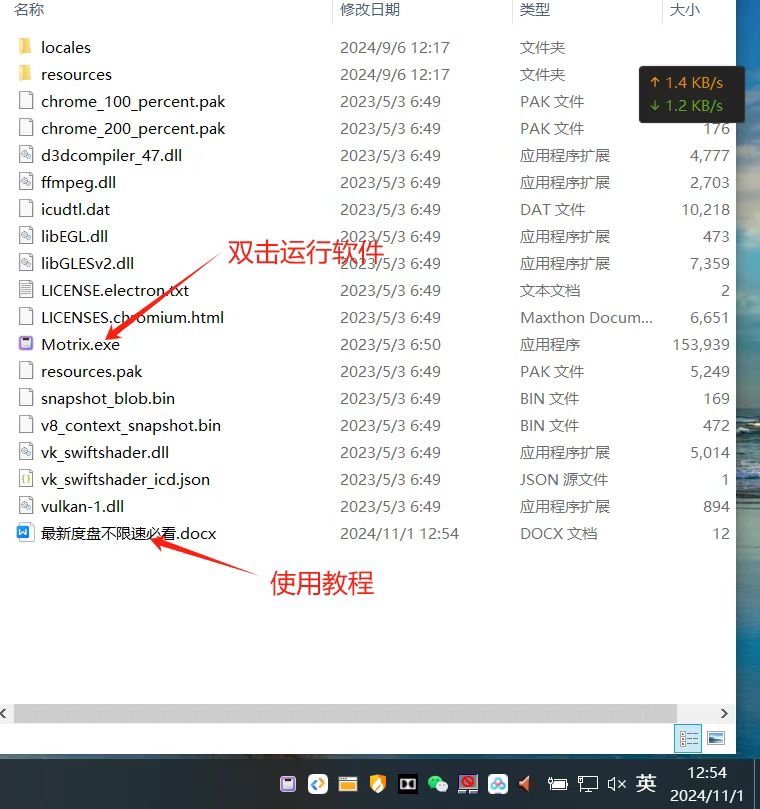Image resolution: width=760 pixels, height=809 pixels.
Task: Sort files by the 名称 column header
Action: pyautogui.click(x=30, y=10)
